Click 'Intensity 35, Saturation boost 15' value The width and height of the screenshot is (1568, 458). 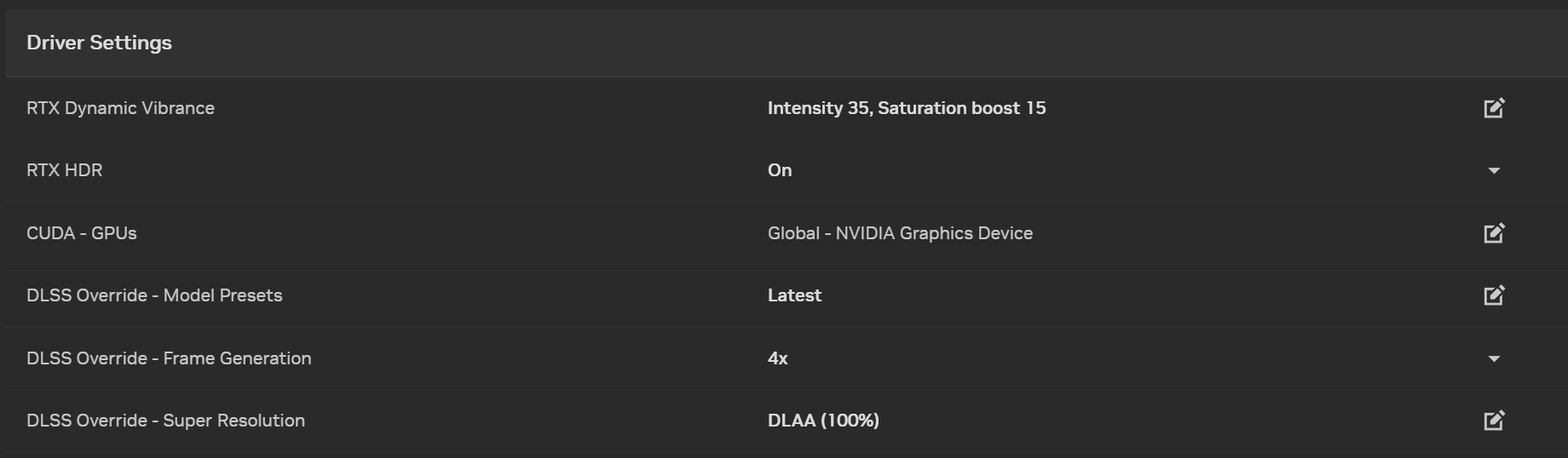(907, 108)
